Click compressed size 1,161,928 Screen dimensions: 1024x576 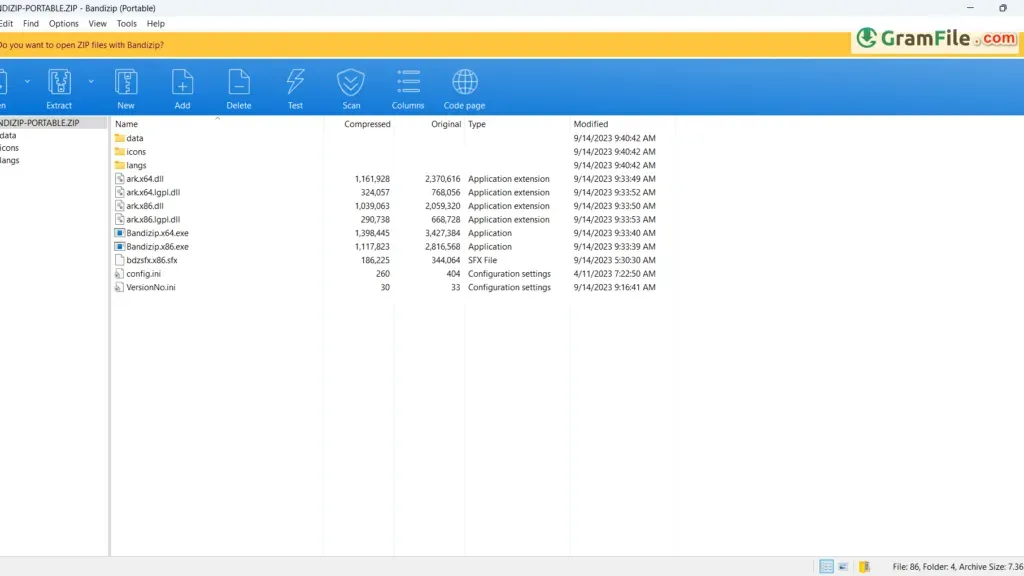click(372, 179)
